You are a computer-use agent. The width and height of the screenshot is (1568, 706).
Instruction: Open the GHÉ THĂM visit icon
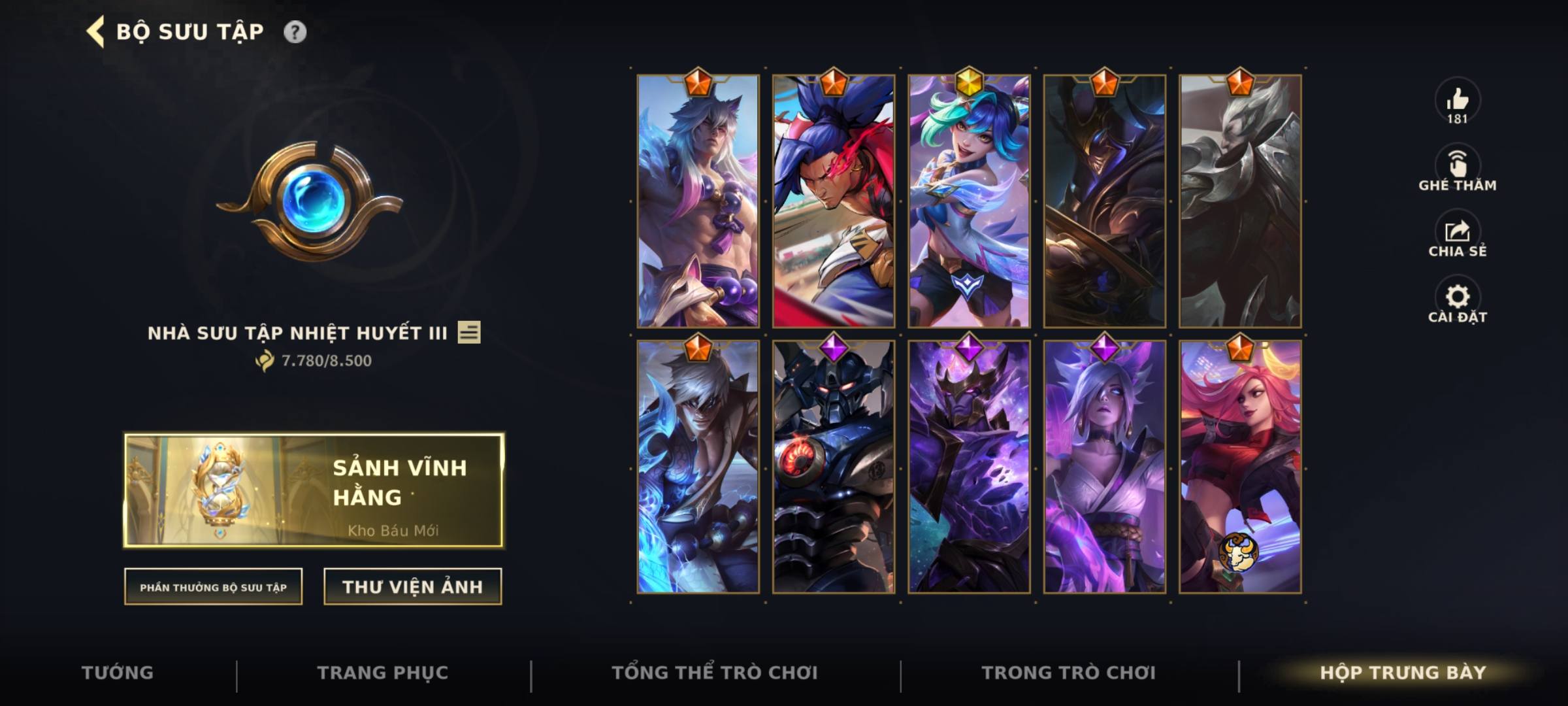[1457, 163]
